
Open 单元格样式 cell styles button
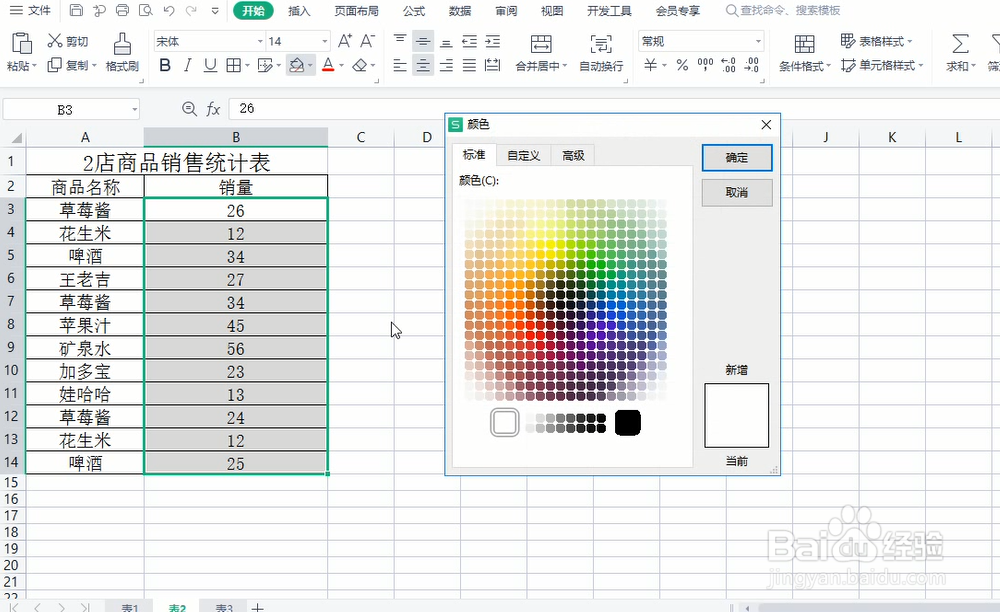point(882,65)
